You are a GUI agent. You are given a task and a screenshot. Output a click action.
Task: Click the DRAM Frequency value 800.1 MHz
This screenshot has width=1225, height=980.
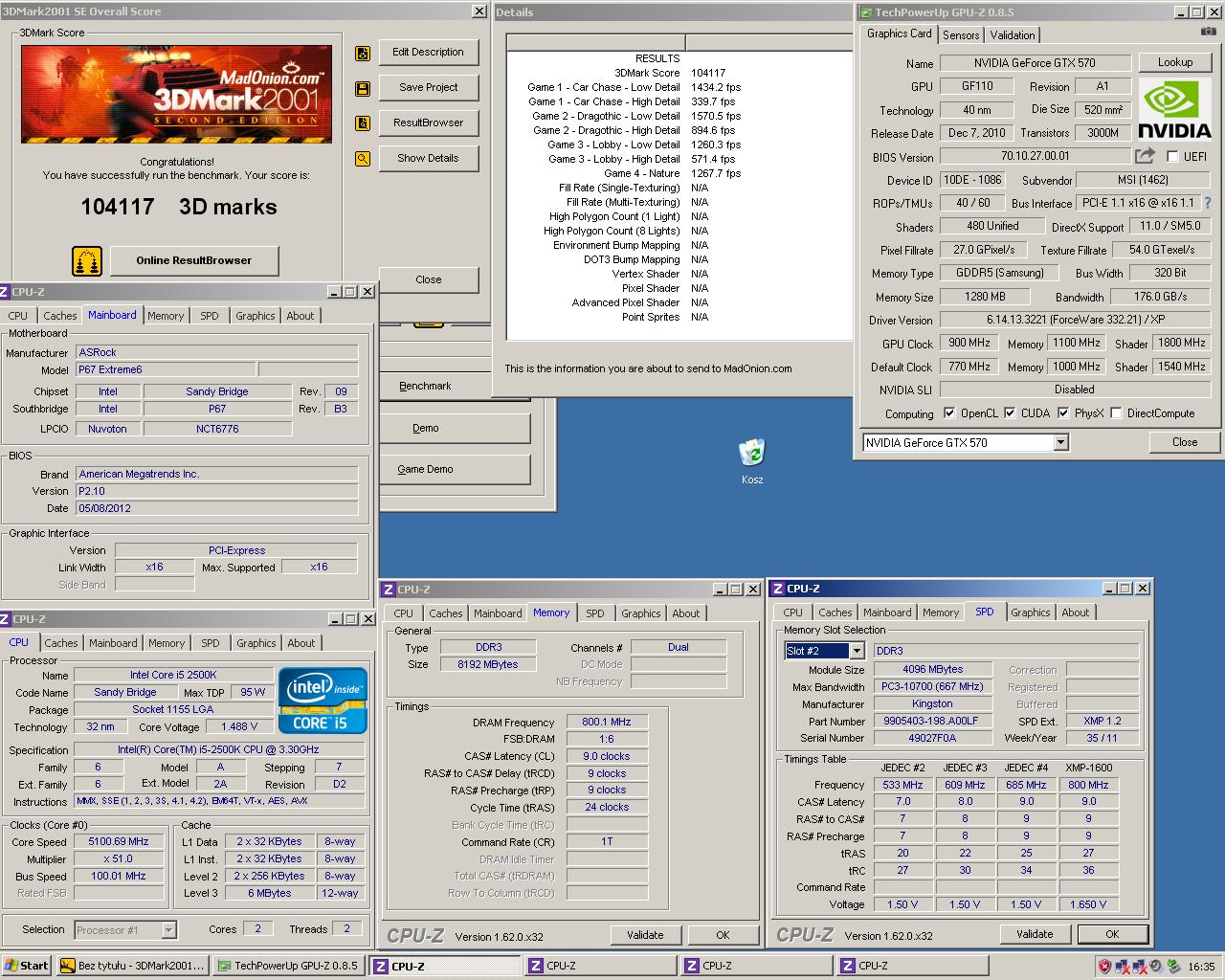tap(607, 723)
